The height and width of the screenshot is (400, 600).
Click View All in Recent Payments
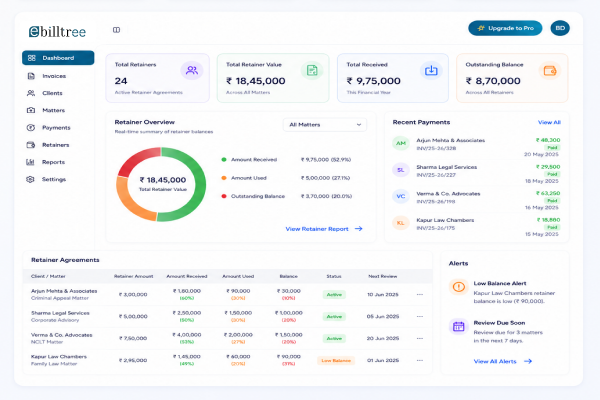(x=549, y=122)
